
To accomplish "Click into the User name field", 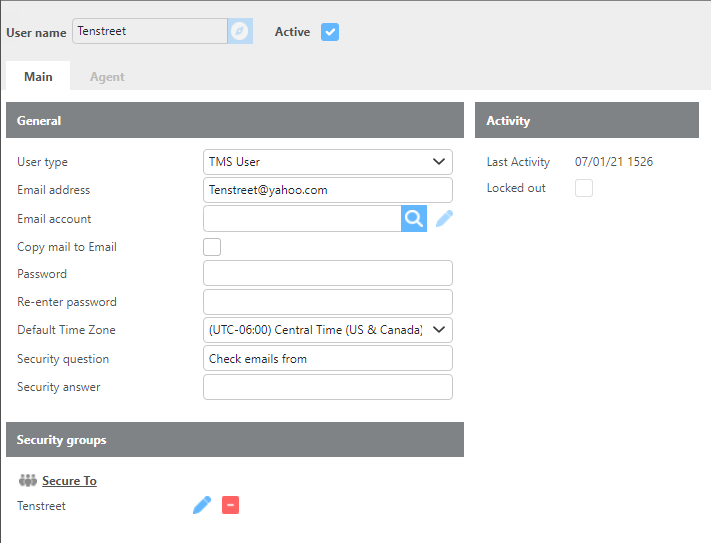I will (148, 32).
